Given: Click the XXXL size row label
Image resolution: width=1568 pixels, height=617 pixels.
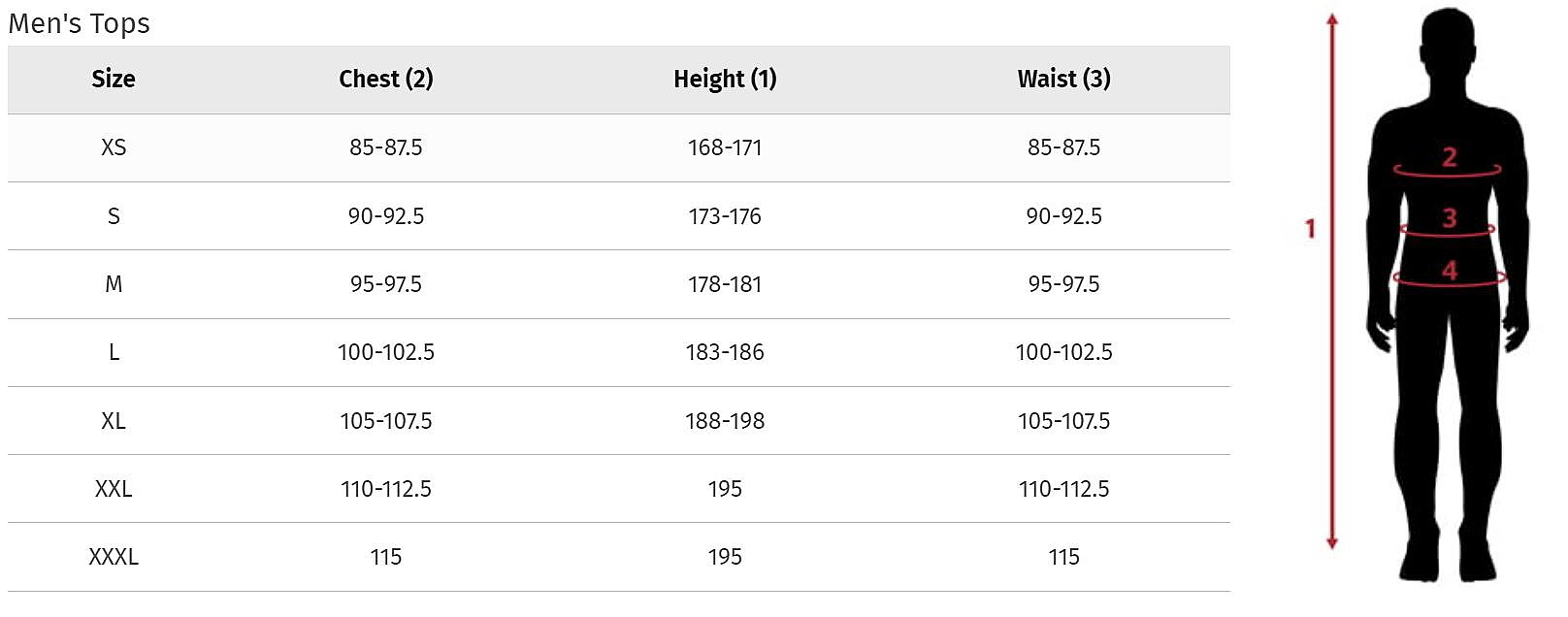Looking at the screenshot, I should tap(114, 557).
